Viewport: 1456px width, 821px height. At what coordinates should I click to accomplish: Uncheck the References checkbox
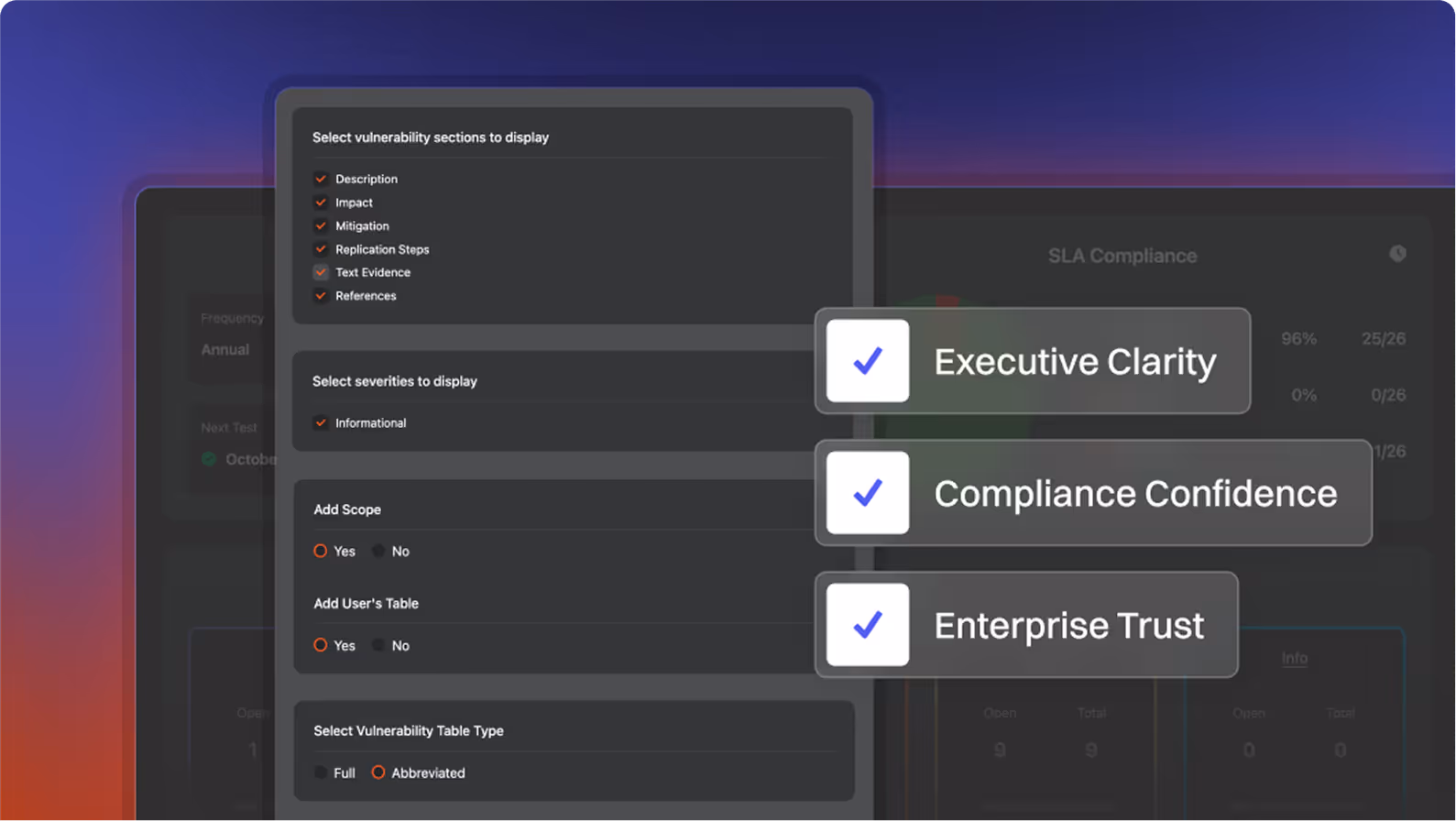click(x=321, y=296)
